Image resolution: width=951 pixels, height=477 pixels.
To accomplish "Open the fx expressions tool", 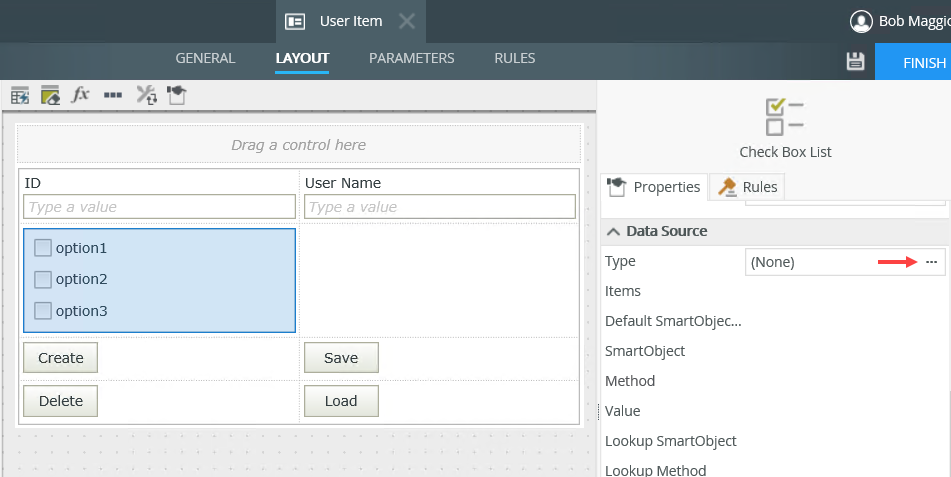I will pos(81,95).
